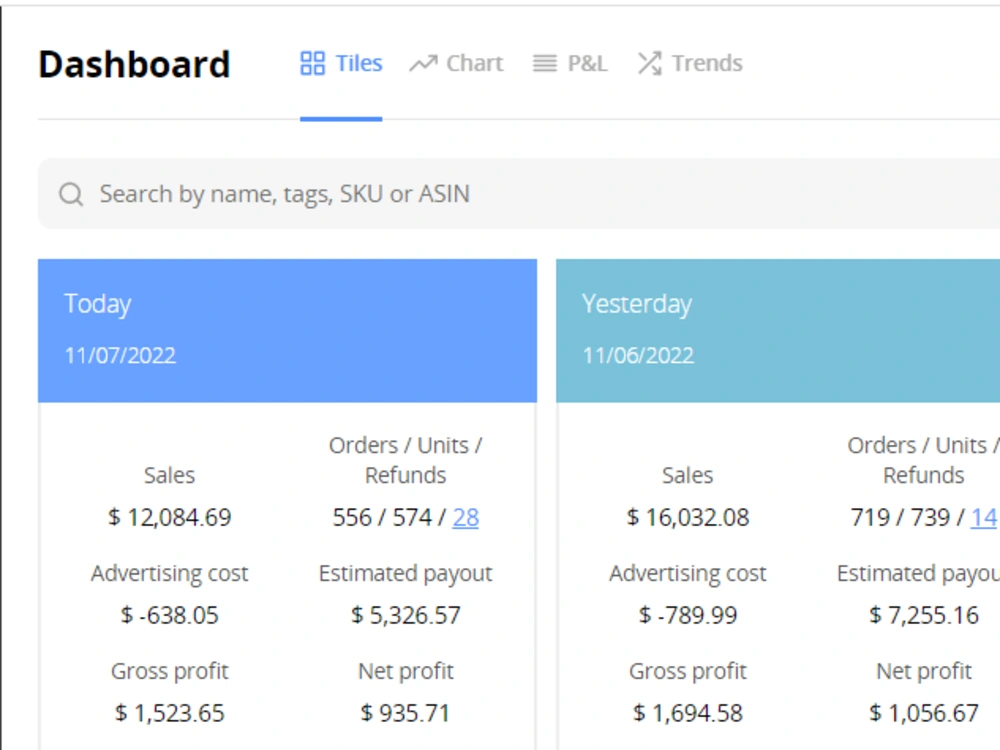
Task: Click Today's net profit $935.71
Action: pyautogui.click(x=406, y=713)
